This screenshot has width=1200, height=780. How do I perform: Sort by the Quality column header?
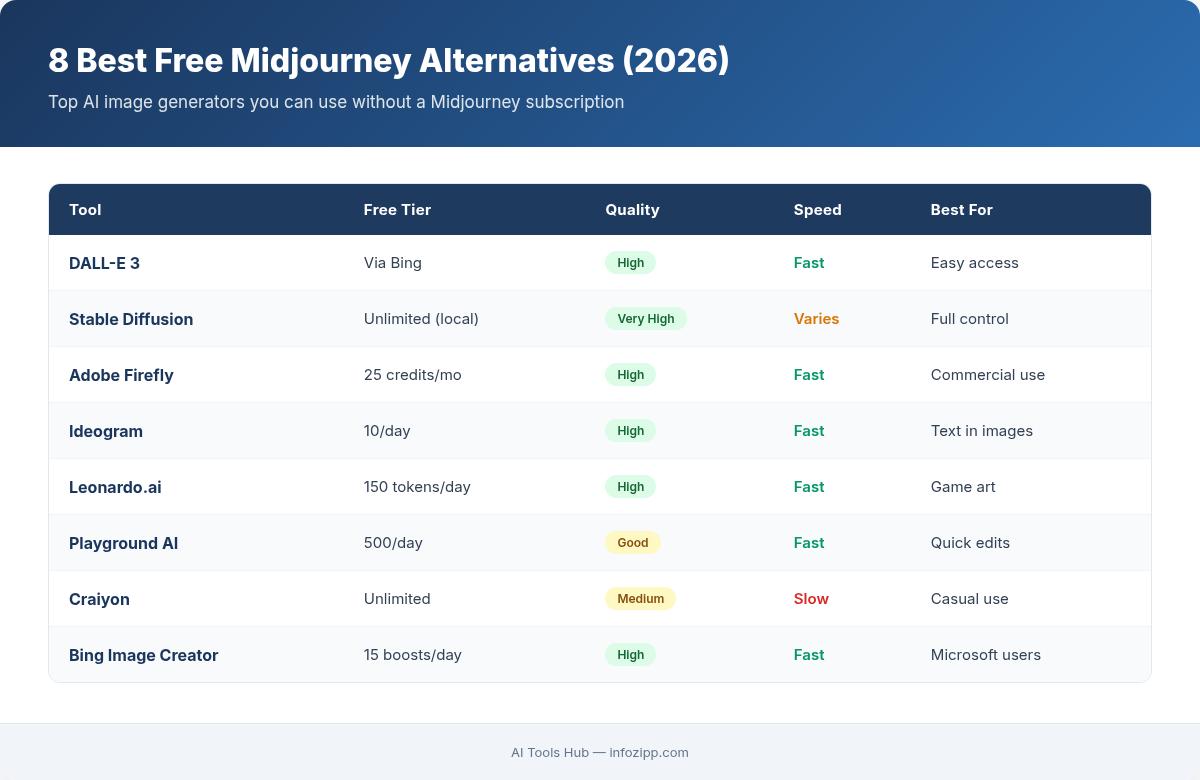click(x=632, y=210)
